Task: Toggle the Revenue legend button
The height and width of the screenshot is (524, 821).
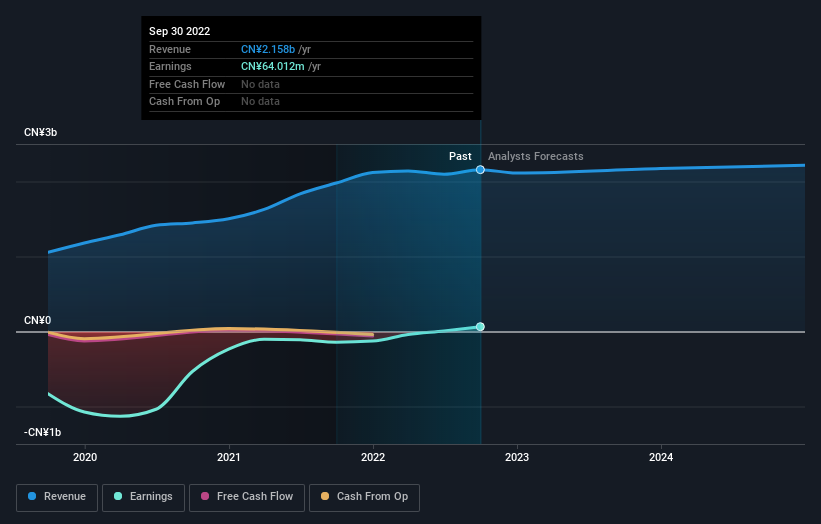Action: tap(57, 497)
